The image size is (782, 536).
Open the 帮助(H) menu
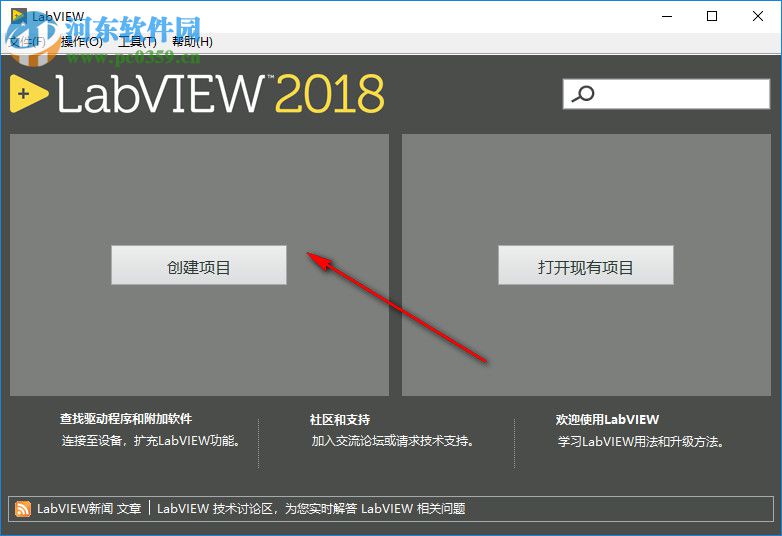pyautogui.click(x=192, y=41)
